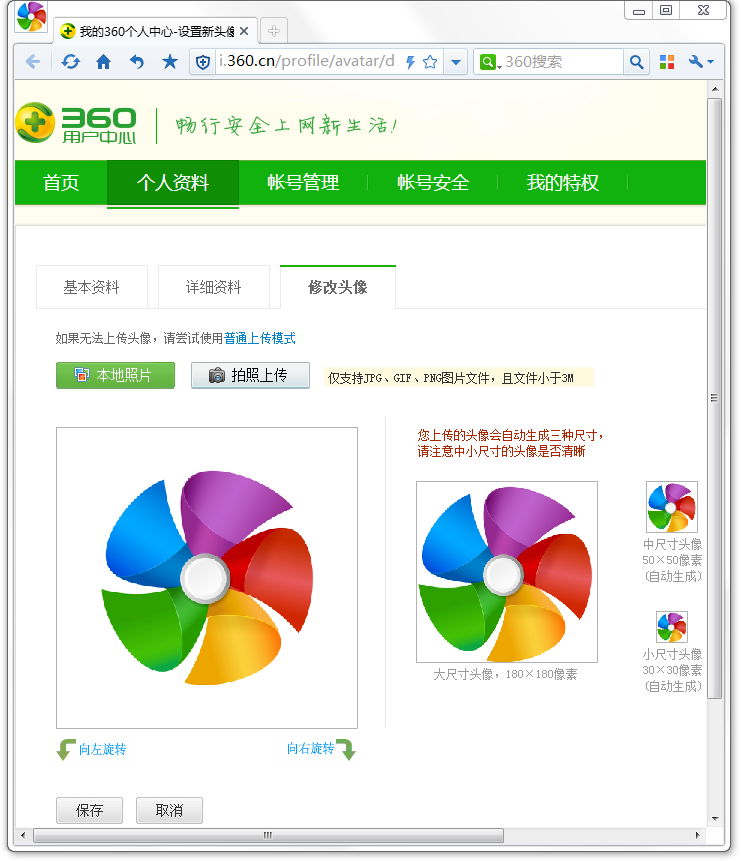Image resolution: width=741 pixels, height=861 pixels.
Task: Click the lightning speed-mode icon
Action: [410, 62]
